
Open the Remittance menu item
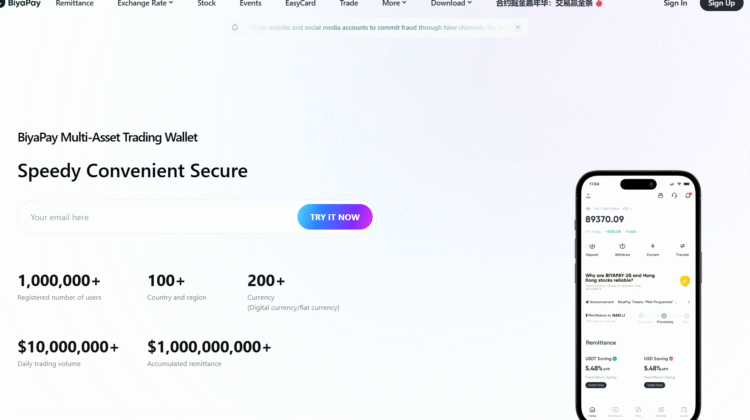tap(75, 4)
